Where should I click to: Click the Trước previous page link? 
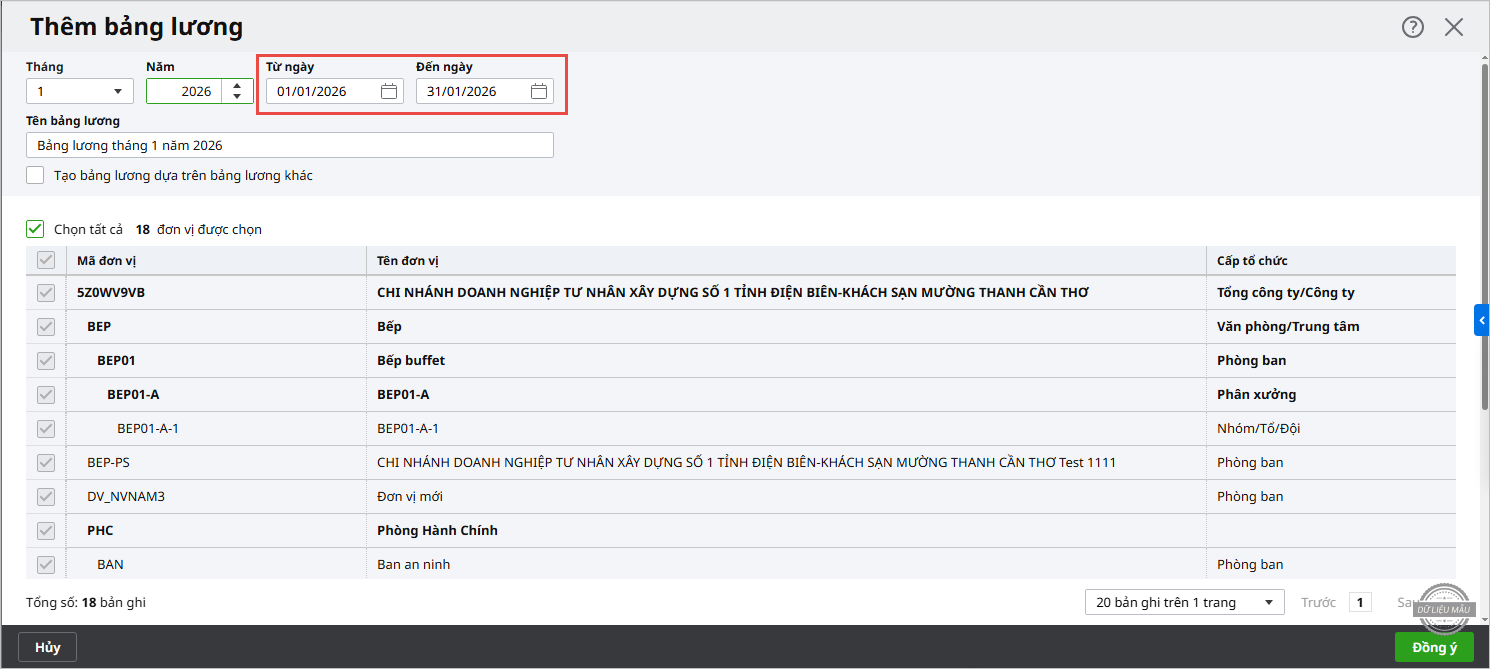(x=1318, y=602)
